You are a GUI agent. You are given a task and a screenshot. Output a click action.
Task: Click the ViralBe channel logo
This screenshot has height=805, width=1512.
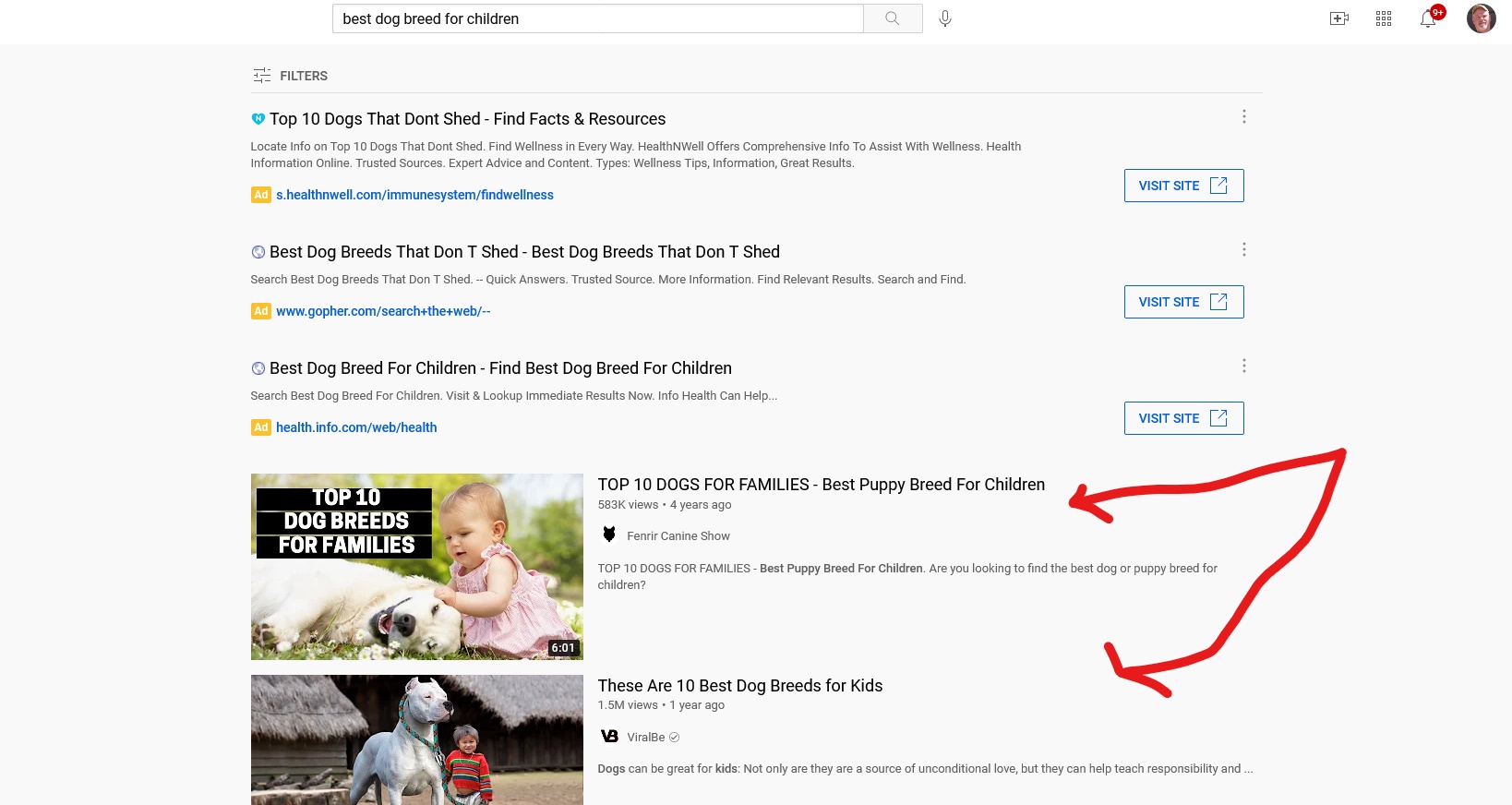click(x=609, y=736)
